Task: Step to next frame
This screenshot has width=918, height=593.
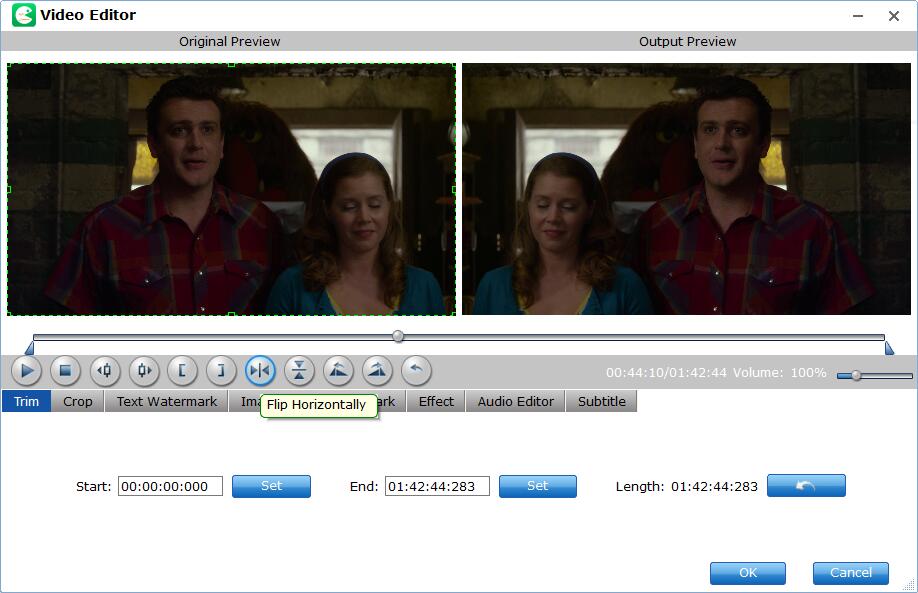Action: click(x=143, y=371)
